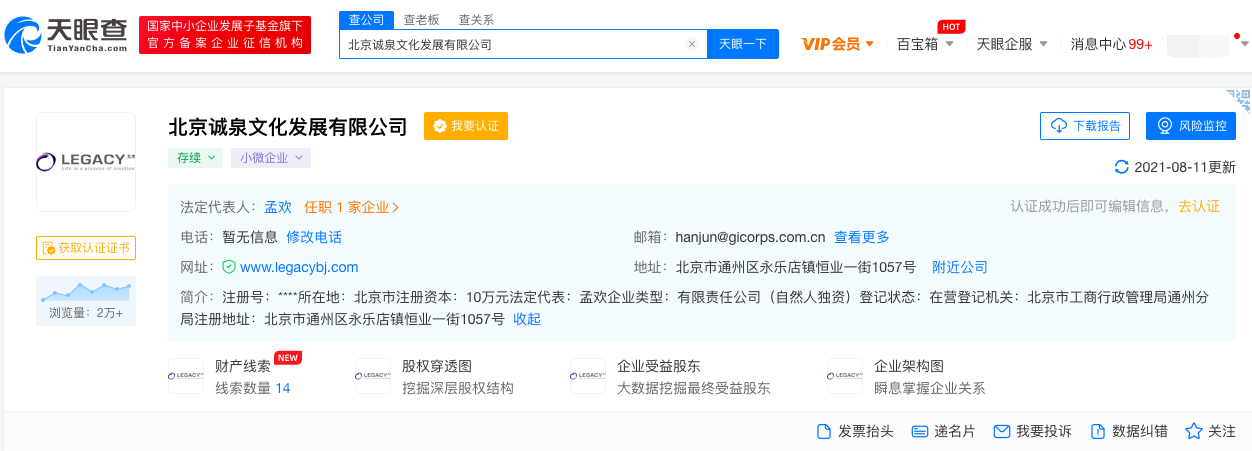The width and height of the screenshot is (1252, 451).
Task: Click the QR code corner icon
Action: 1239,99
